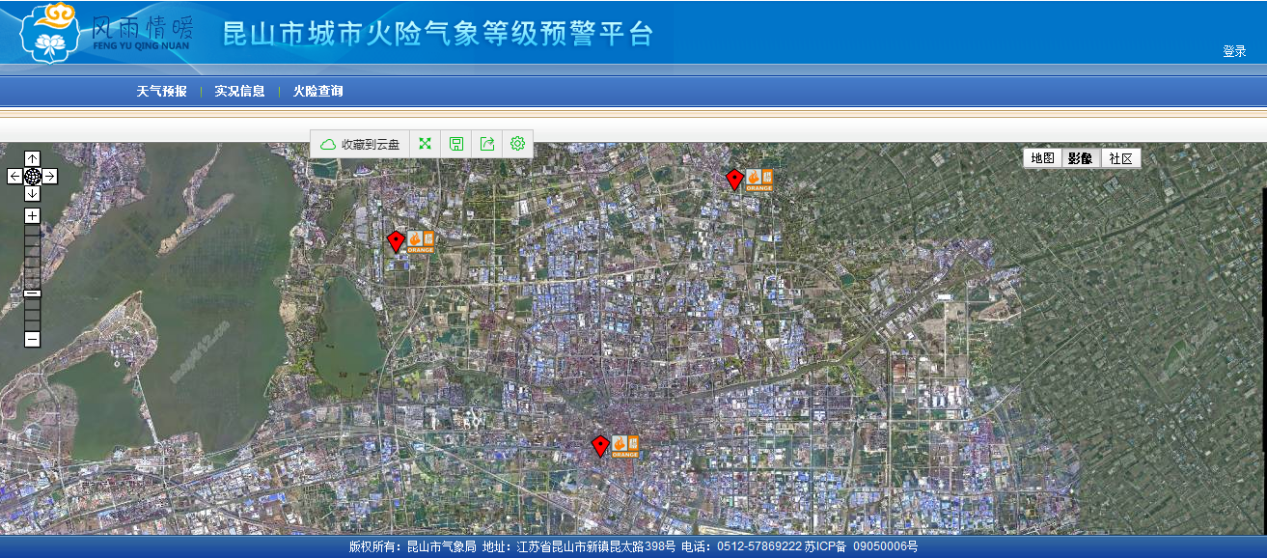The image size is (1267, 558).
Task: Pan the map right with the arrow
Action: (x=50, y=176)
